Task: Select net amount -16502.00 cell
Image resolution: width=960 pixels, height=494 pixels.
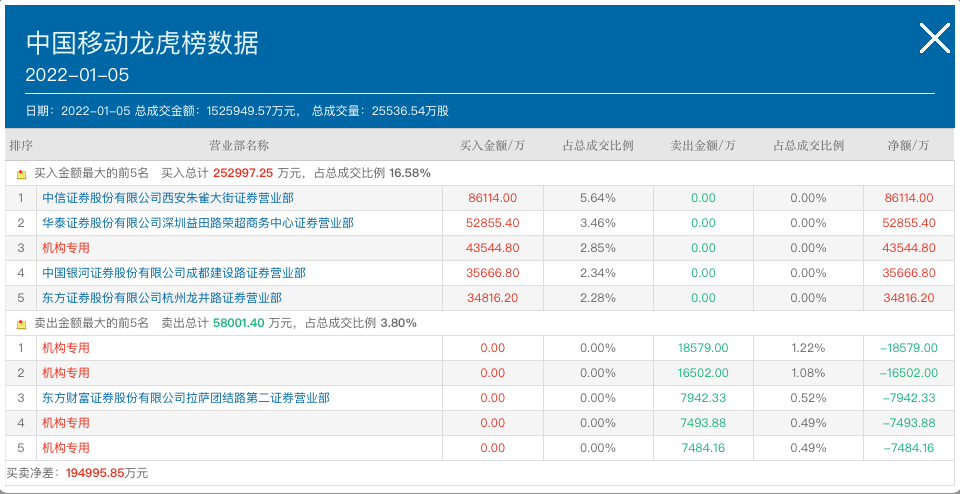Action: [x=909, y=373]
